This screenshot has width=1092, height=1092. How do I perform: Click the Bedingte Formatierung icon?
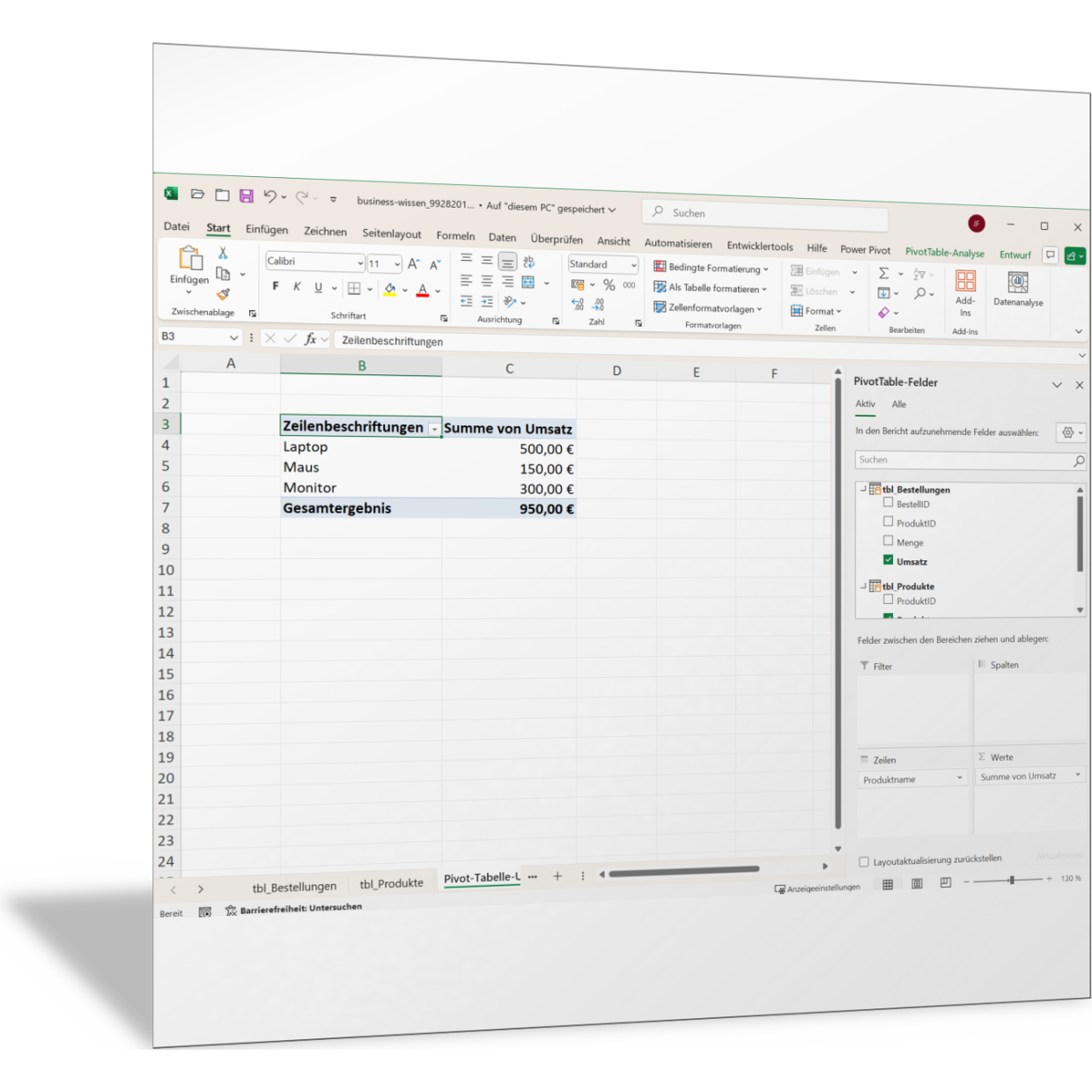tap(659, 267)
